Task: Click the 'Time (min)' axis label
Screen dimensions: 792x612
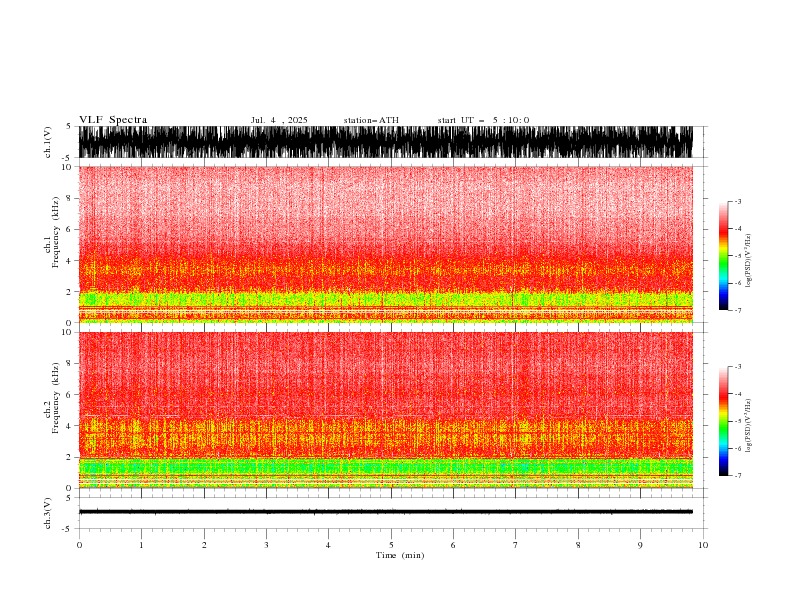Action: coord(400,555)
